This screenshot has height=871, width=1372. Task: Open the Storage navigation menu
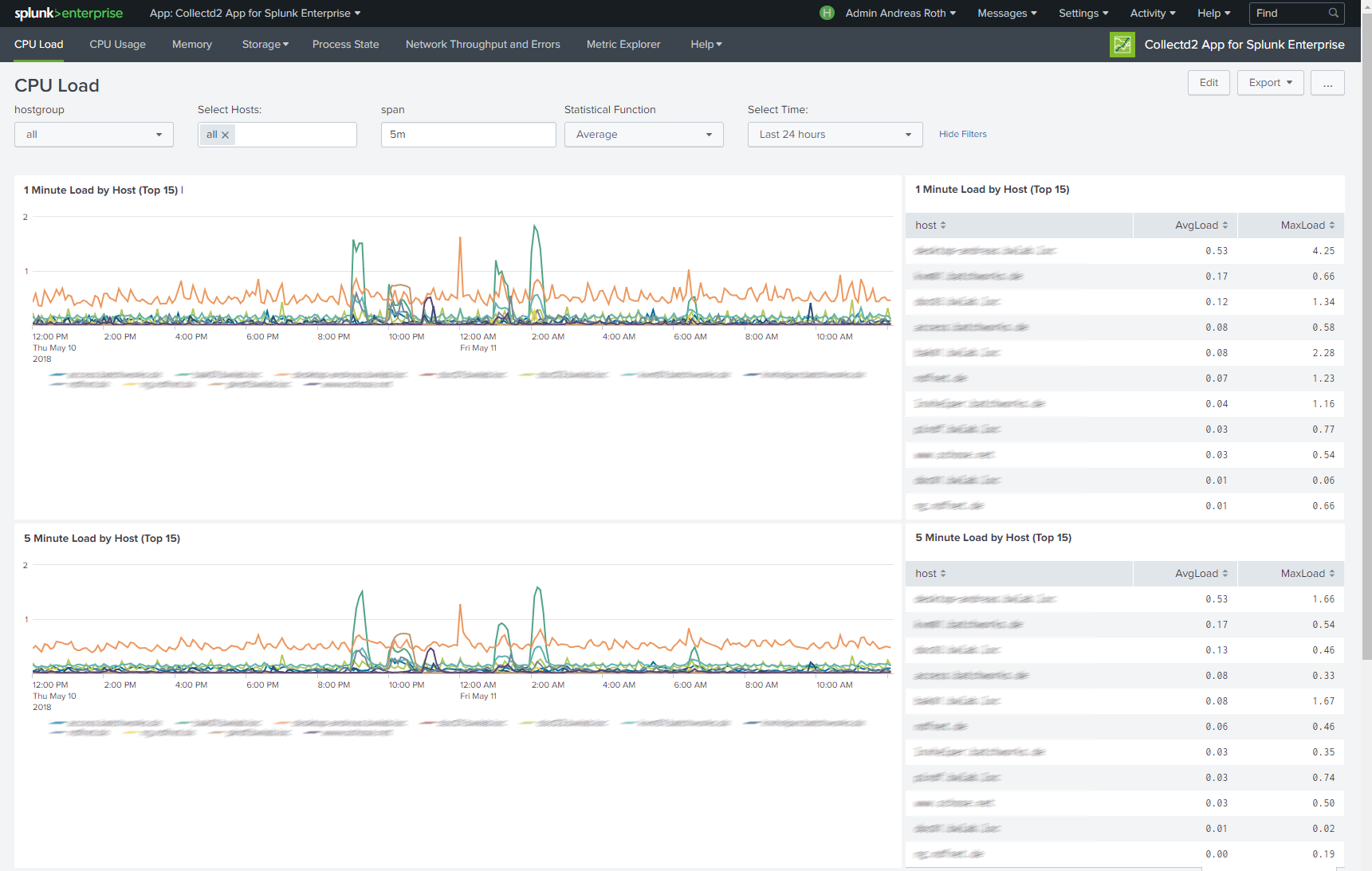point(265,45)
